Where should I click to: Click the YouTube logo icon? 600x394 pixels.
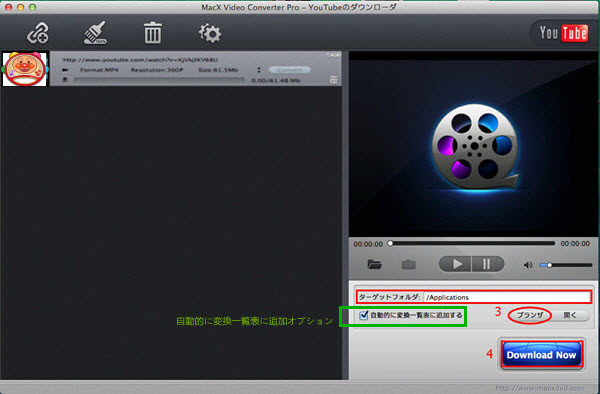(563, 33)
